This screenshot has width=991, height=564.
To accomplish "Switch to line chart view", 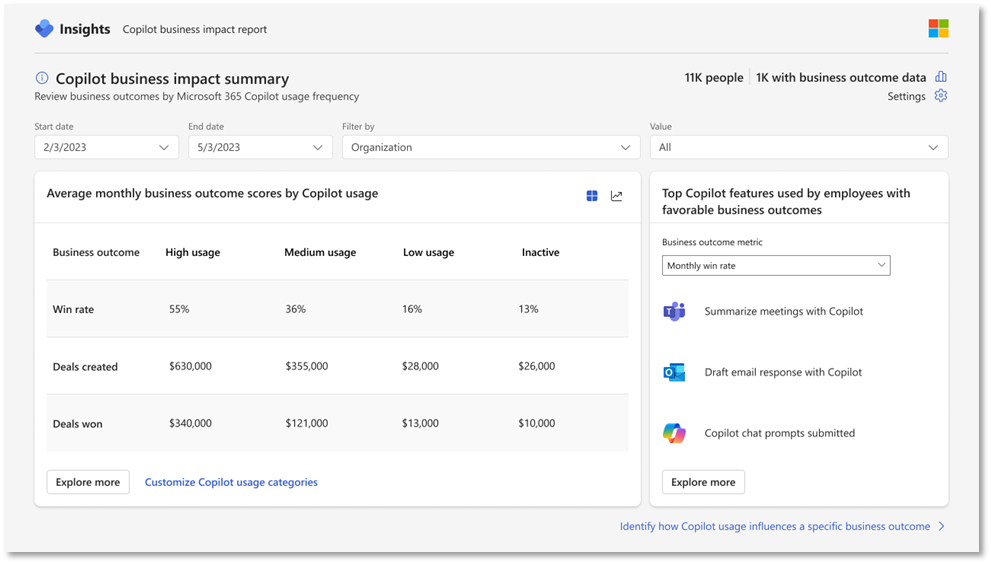I will pos(617,196).
